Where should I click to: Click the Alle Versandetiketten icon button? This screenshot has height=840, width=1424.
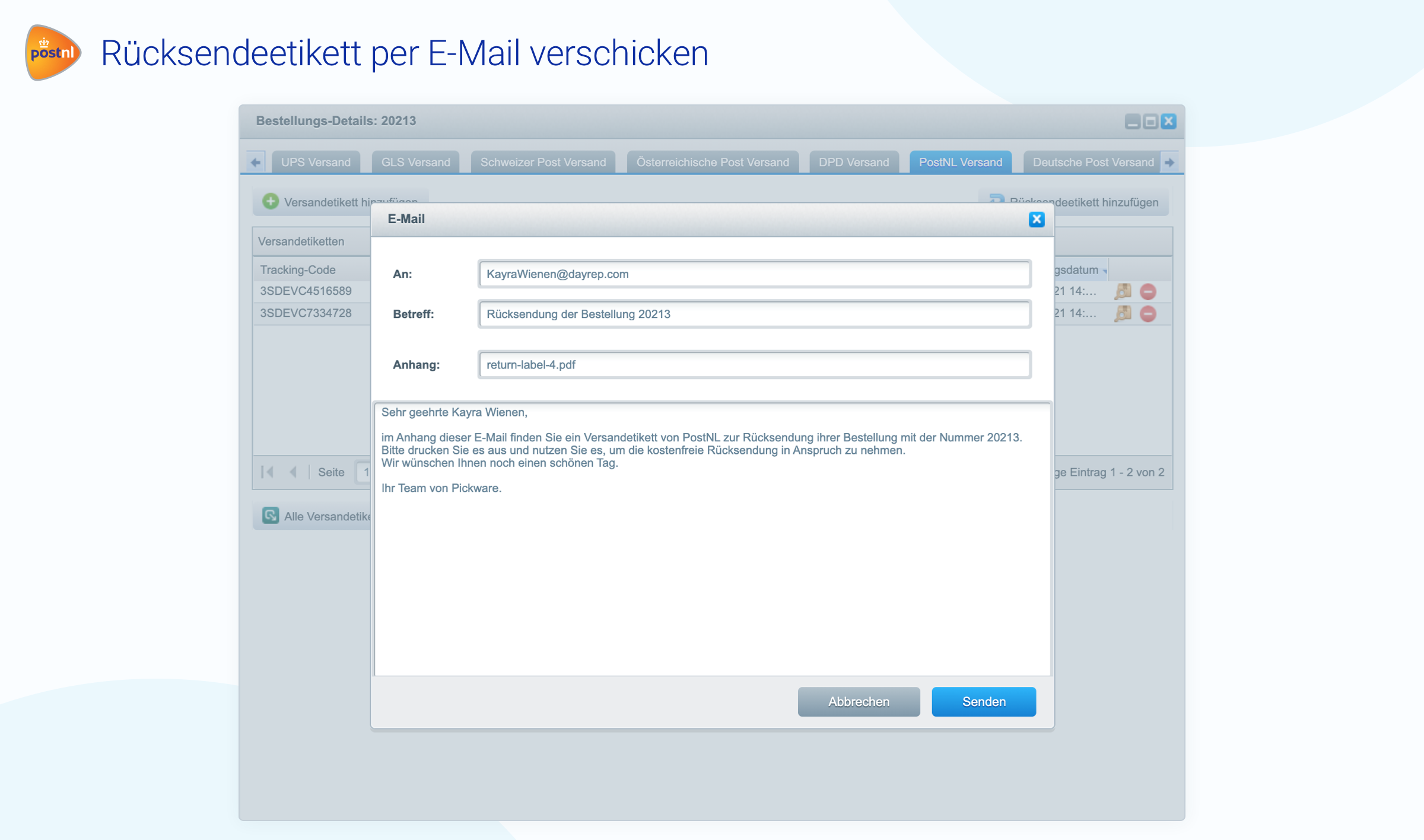271,516
